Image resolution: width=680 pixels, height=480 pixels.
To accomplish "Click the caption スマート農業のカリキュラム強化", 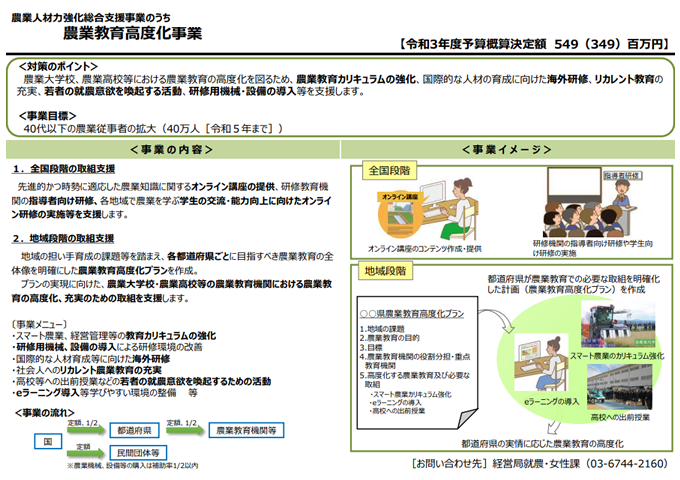I will coord(617,356).
